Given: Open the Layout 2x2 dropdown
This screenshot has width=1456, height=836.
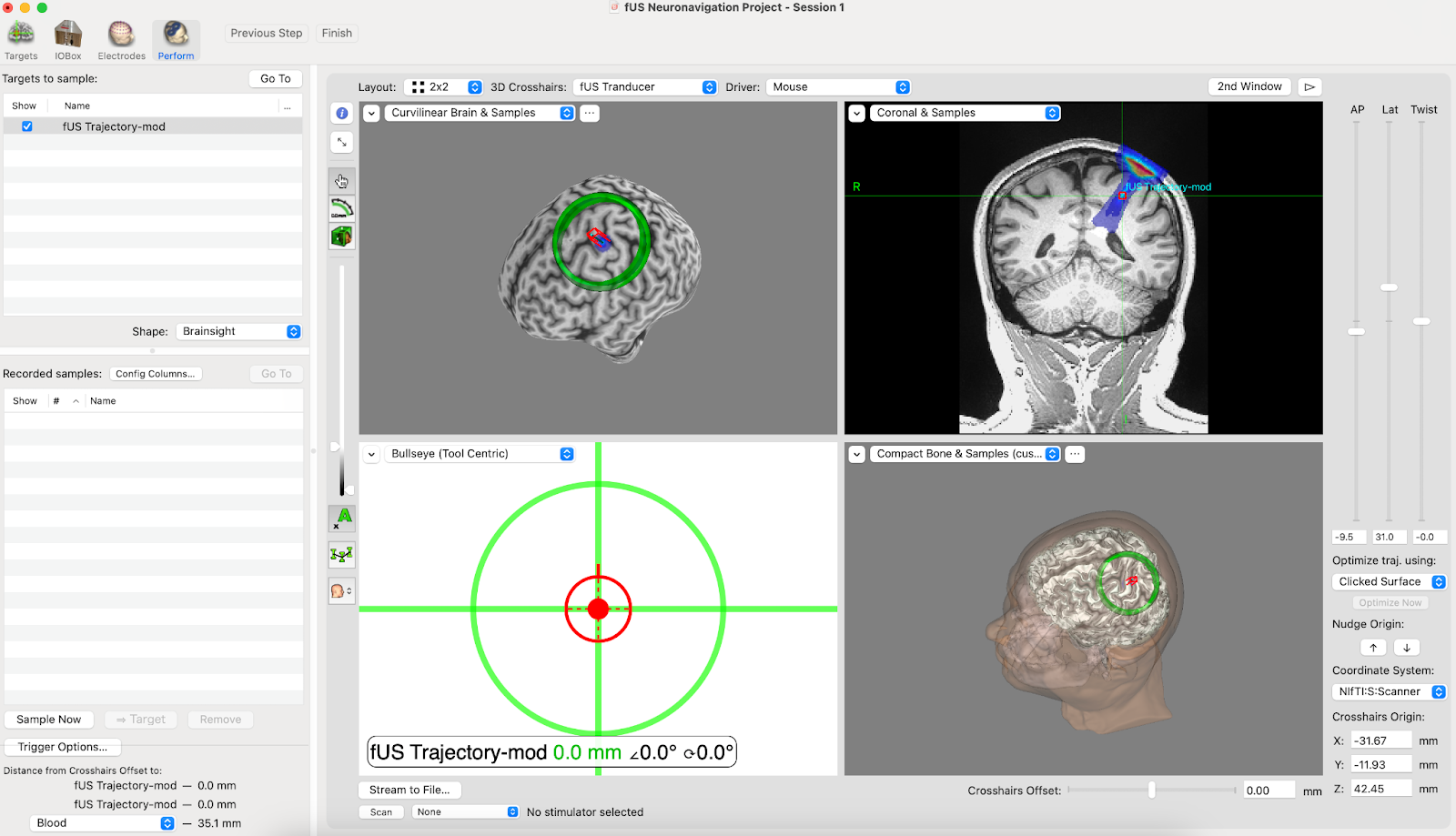Looking at the screenshot, I should click(x=446, y=87).
